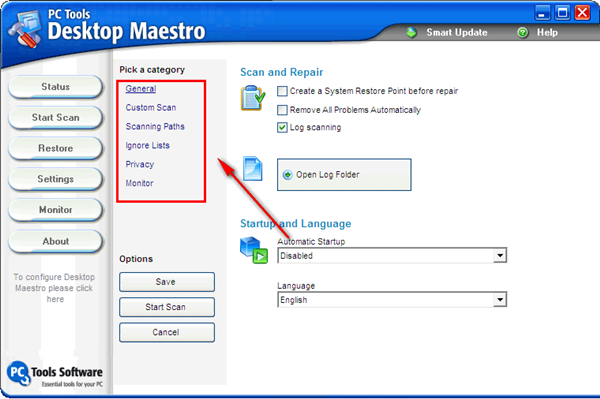Open the Ignore Lists category
The height and width of the screenshot is (399, 600).
[x=147, y=146]
